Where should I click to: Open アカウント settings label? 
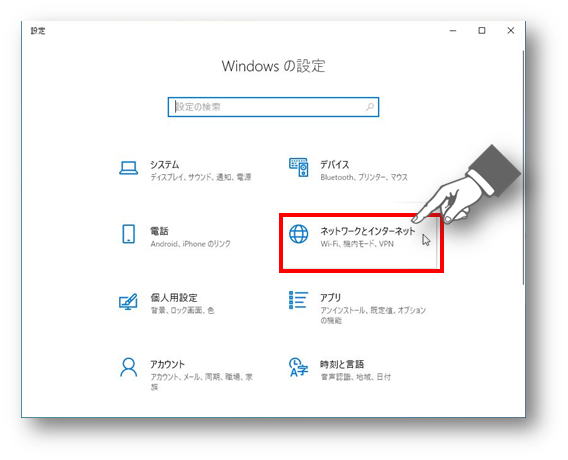(167, 364)
